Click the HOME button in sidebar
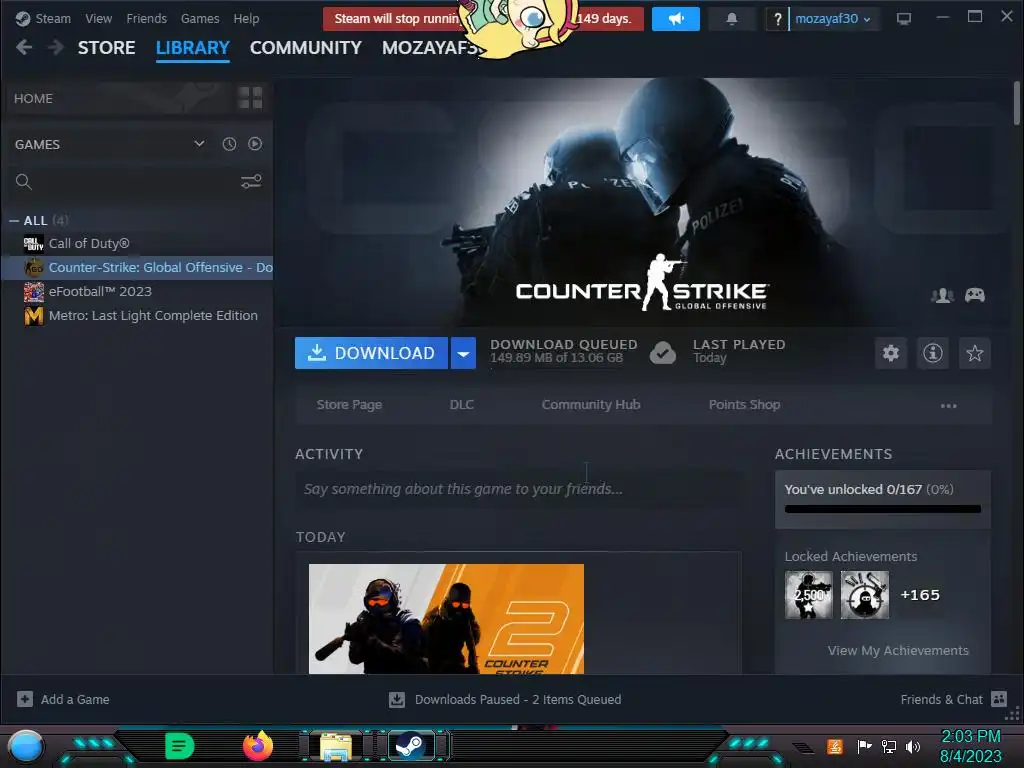 pyautogui.click(x=120, y=98)
